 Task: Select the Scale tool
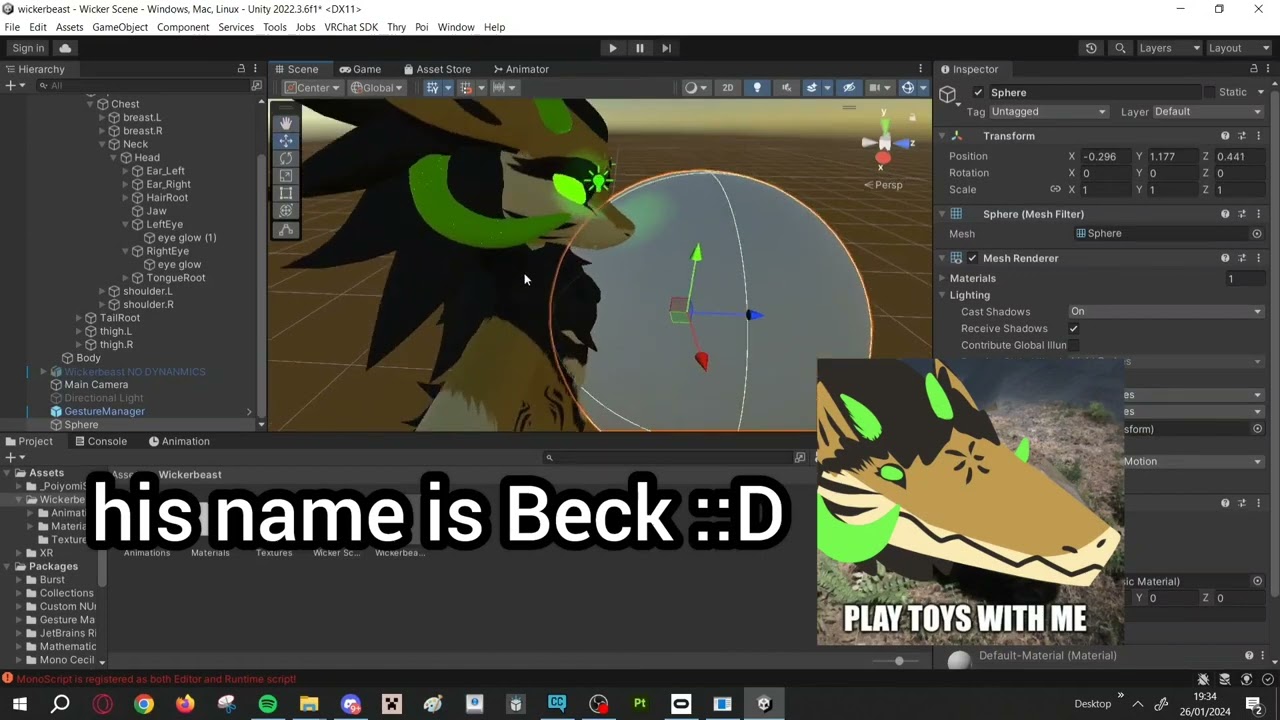tap(286, 176)
